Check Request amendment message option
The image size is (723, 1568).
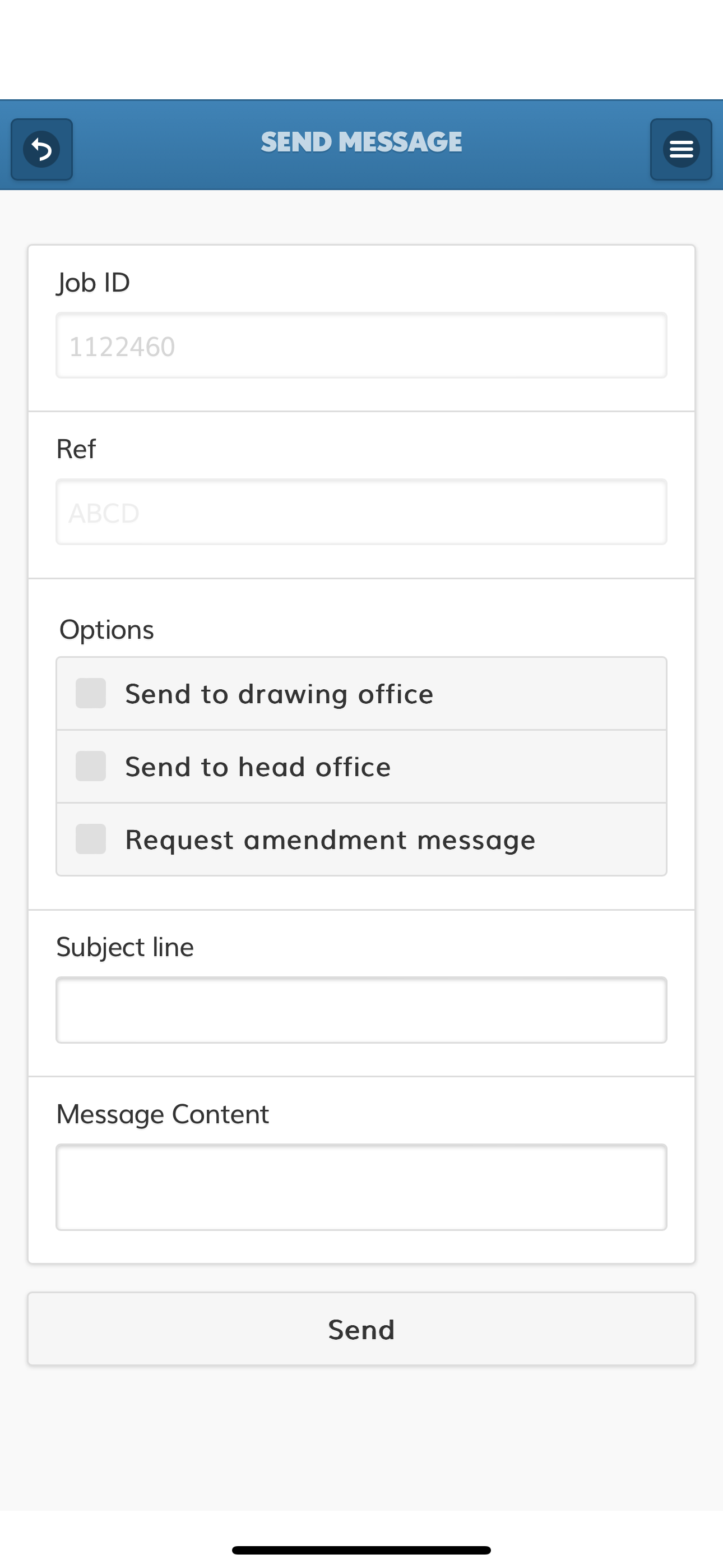(91, 840)
